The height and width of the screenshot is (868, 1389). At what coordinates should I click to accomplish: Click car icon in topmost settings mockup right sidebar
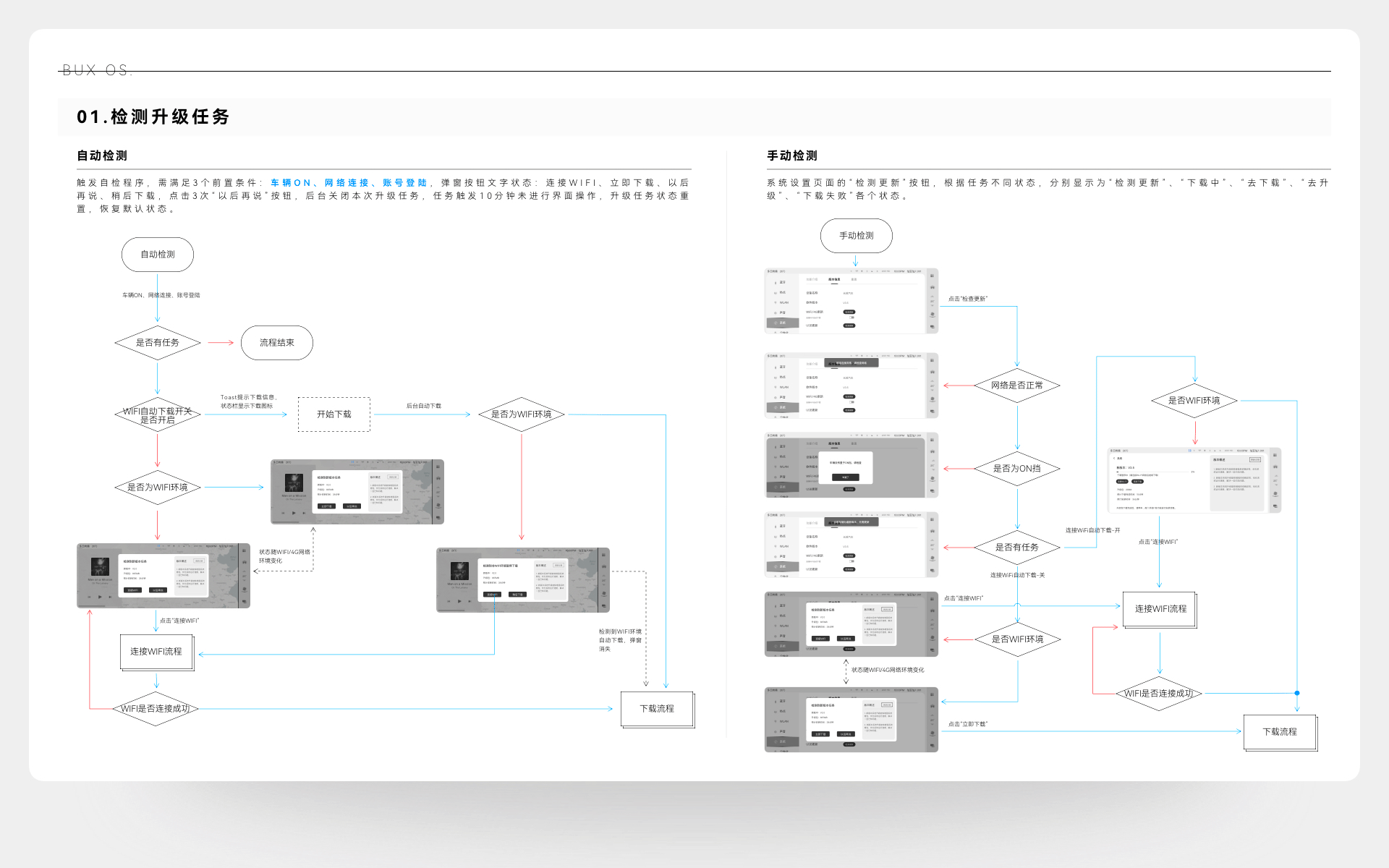click(932, 287)
